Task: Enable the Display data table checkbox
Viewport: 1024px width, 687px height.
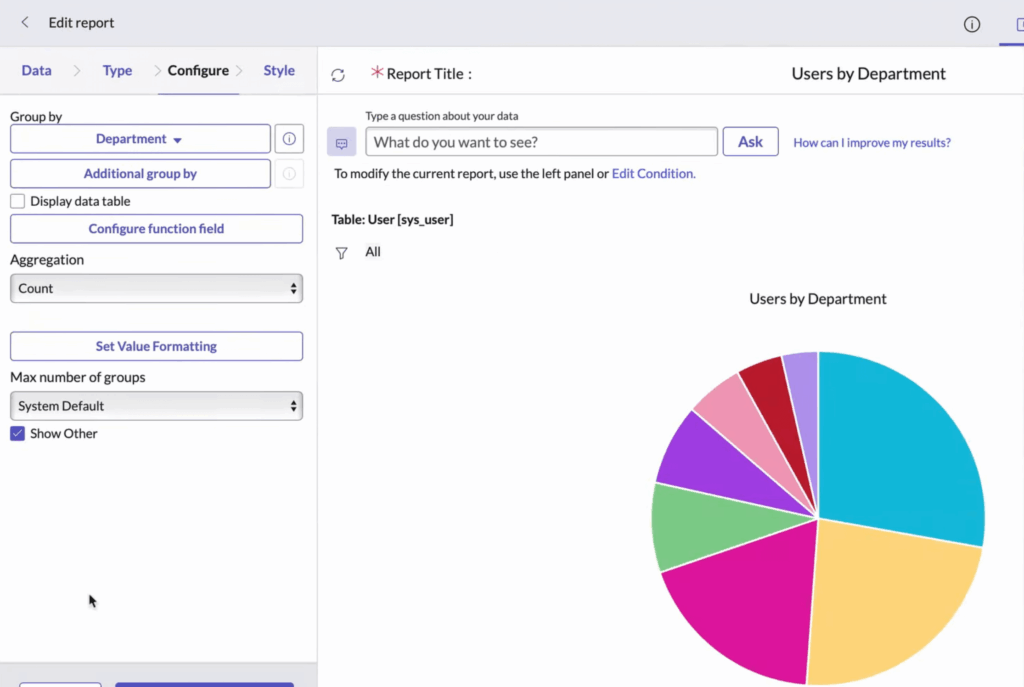Action: (x=18, y=201)
